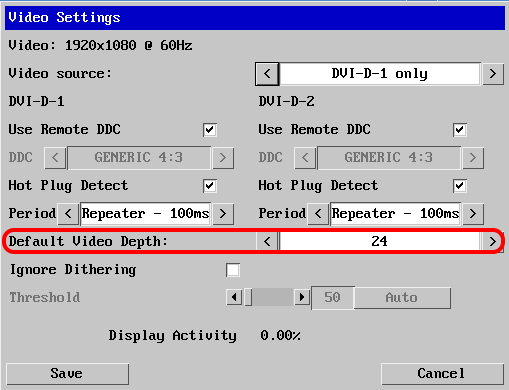Toggle Use Remote DDC for DVI-D-2
Image resolution: width=509 pixels, height=390 pixels.
tap(460, 130)
